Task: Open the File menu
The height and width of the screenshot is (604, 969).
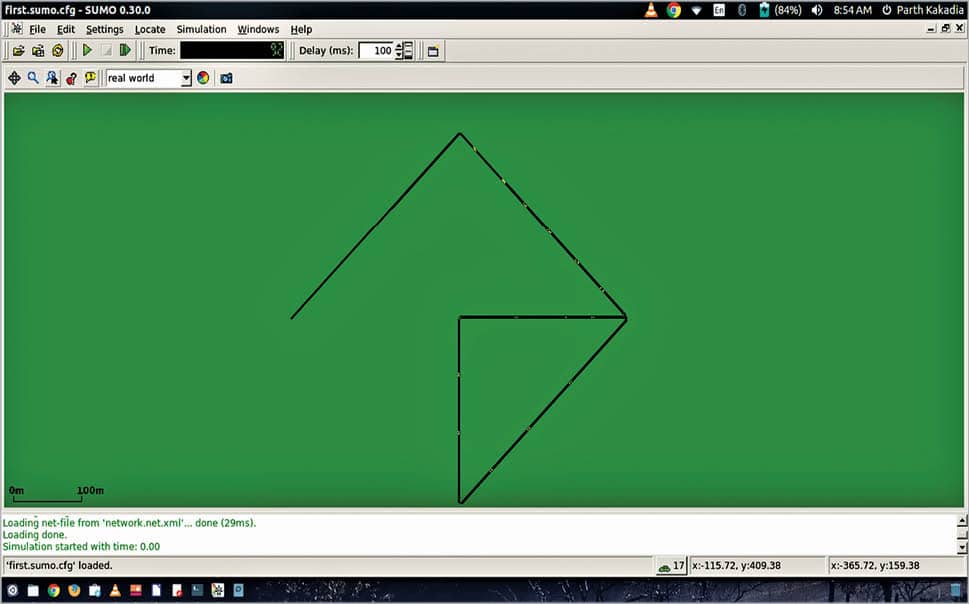Action: point(37,29)
